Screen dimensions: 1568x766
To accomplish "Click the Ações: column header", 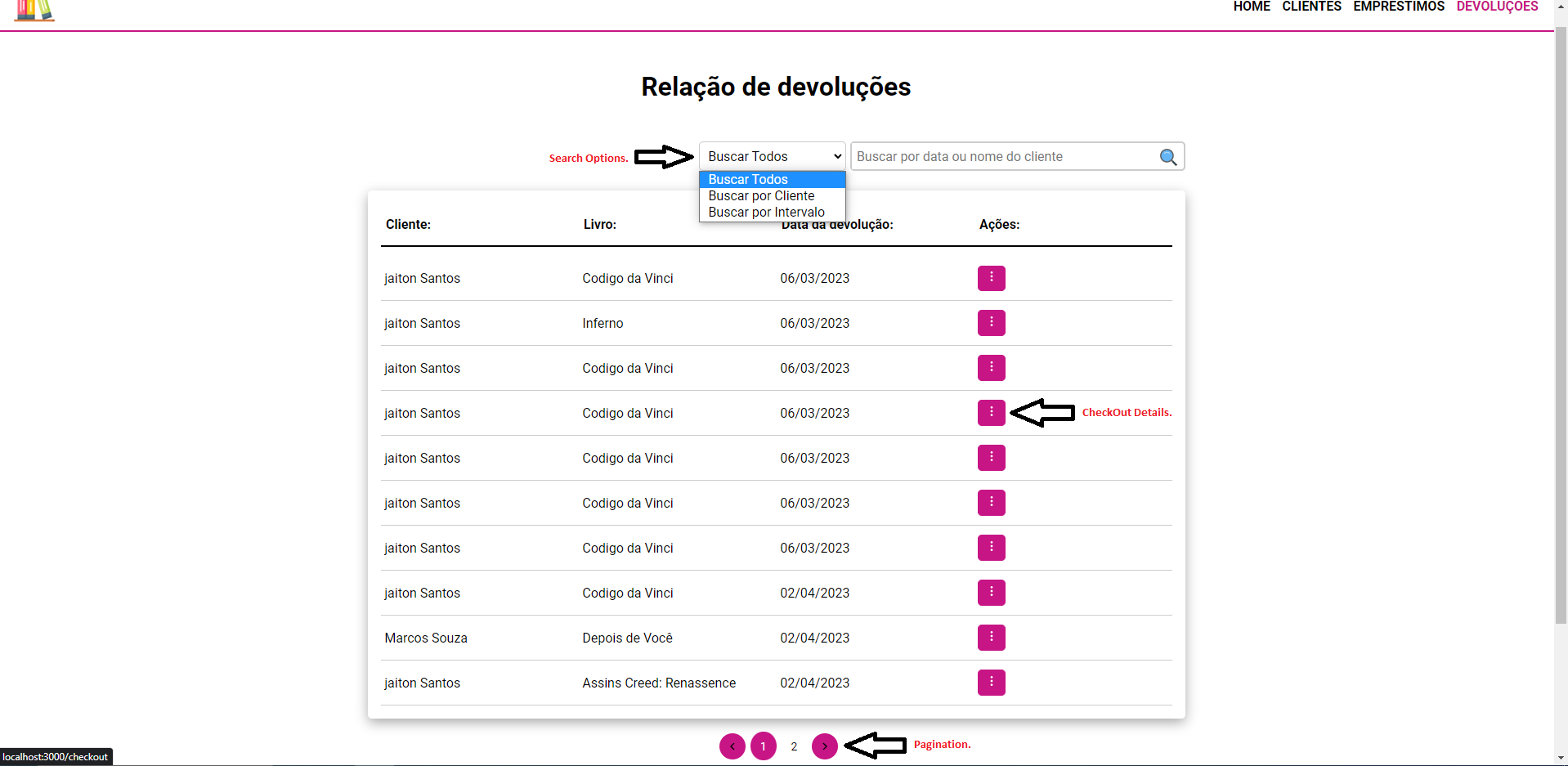I will point(999,224).
